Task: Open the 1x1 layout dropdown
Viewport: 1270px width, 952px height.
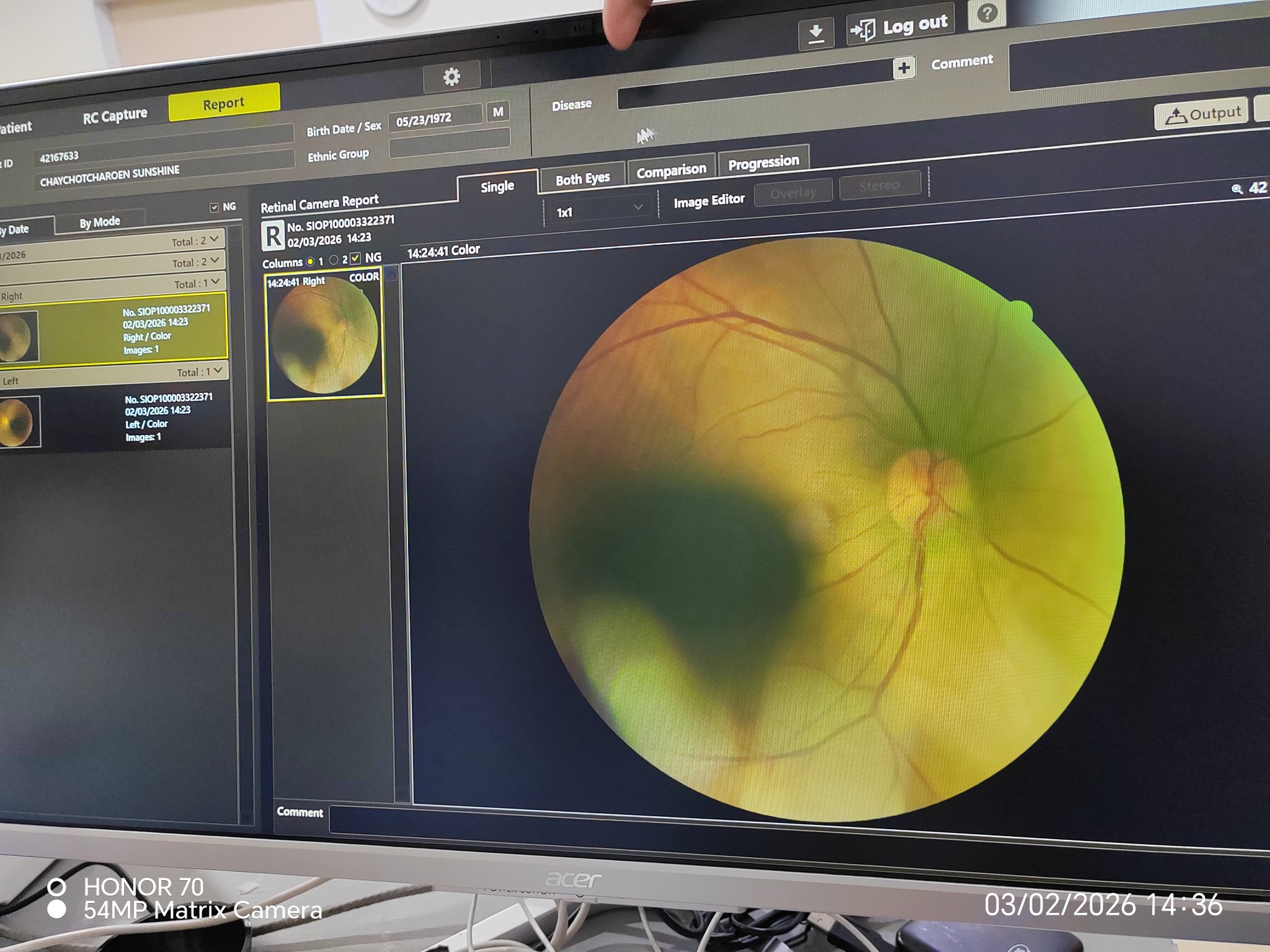Action: pyautogui.click(x=599, y=209)
